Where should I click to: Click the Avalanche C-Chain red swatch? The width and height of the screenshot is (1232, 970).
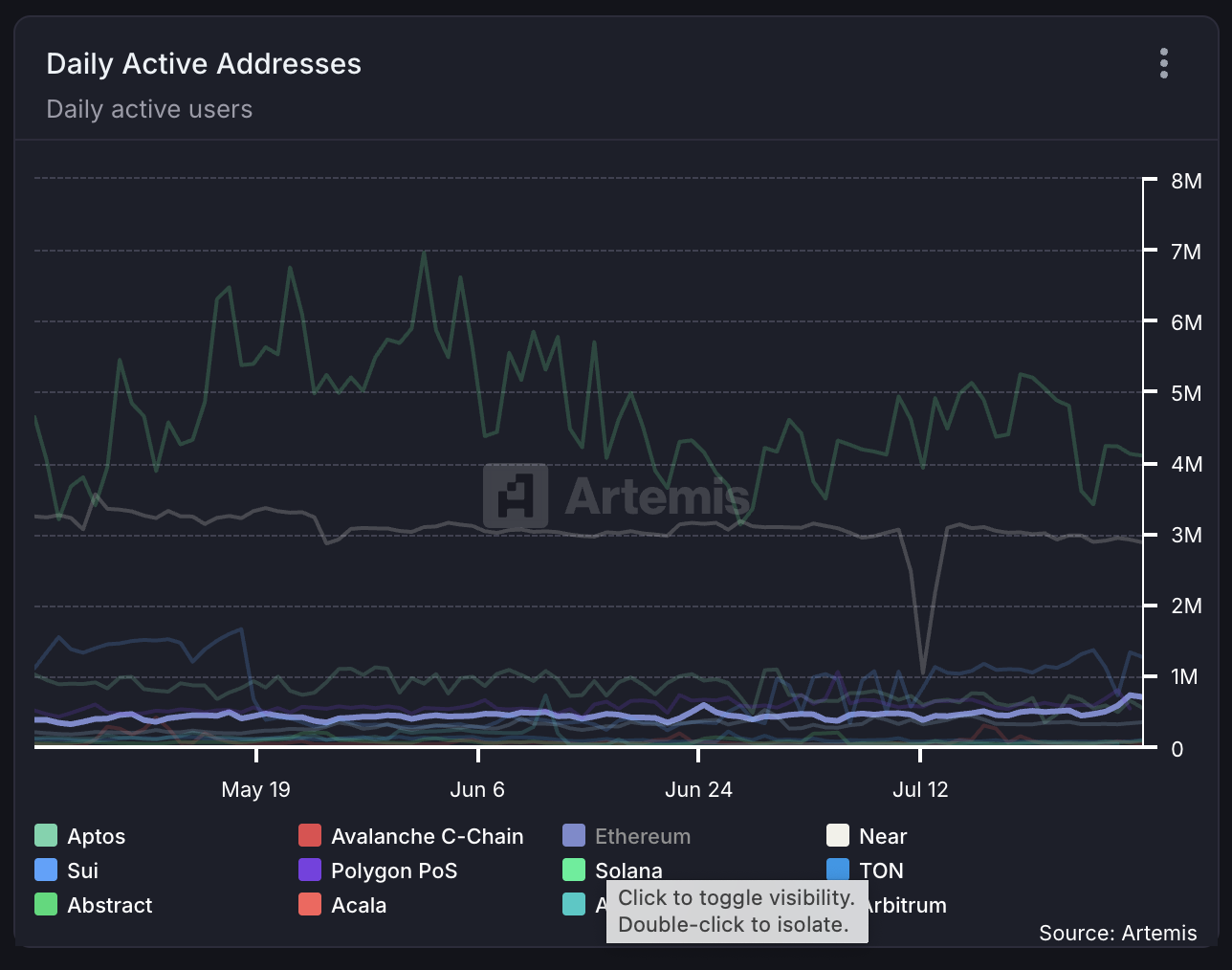(310, 835)
